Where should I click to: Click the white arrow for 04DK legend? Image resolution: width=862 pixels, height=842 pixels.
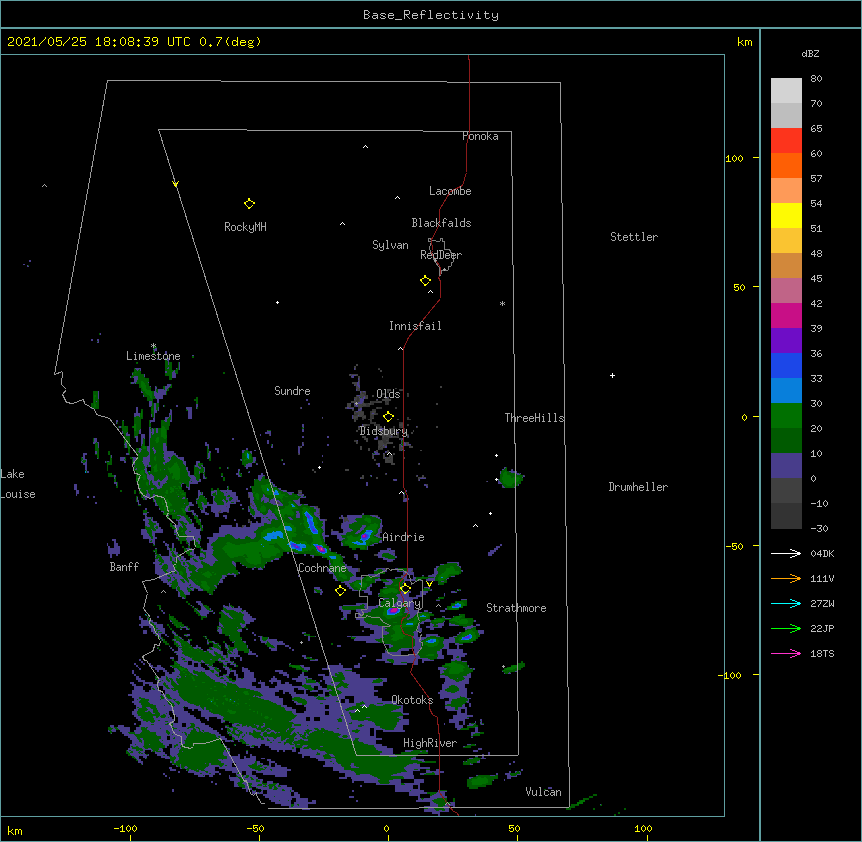786,553
